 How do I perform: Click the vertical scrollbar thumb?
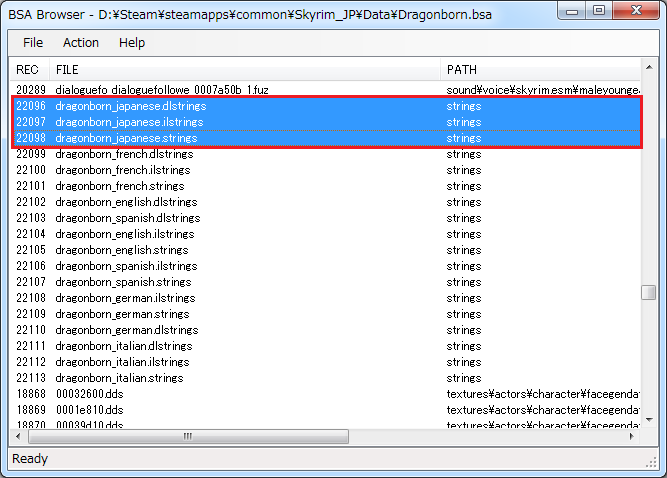(x=649, y=293)
